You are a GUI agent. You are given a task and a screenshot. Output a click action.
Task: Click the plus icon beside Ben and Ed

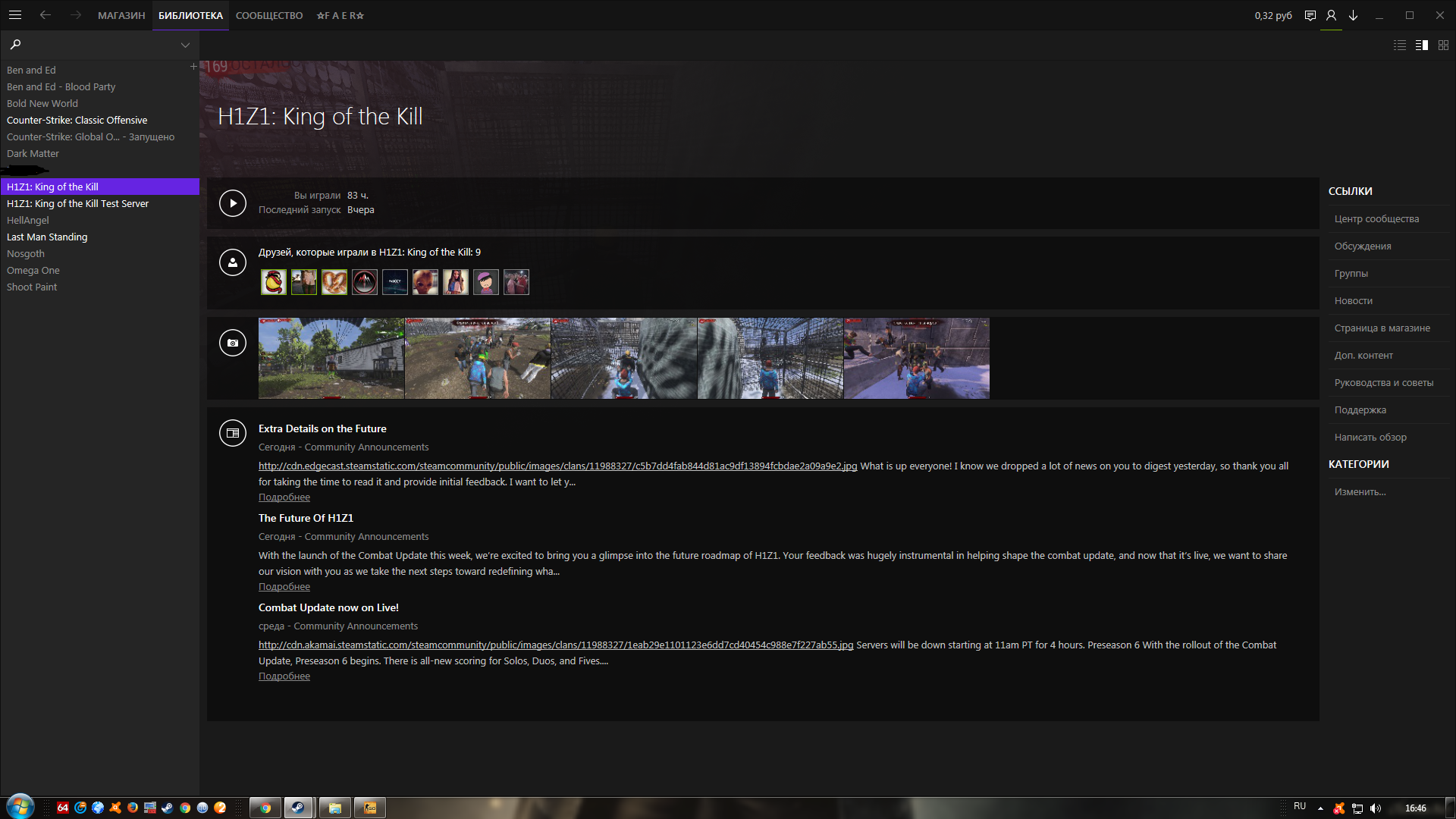click(193, 67)
